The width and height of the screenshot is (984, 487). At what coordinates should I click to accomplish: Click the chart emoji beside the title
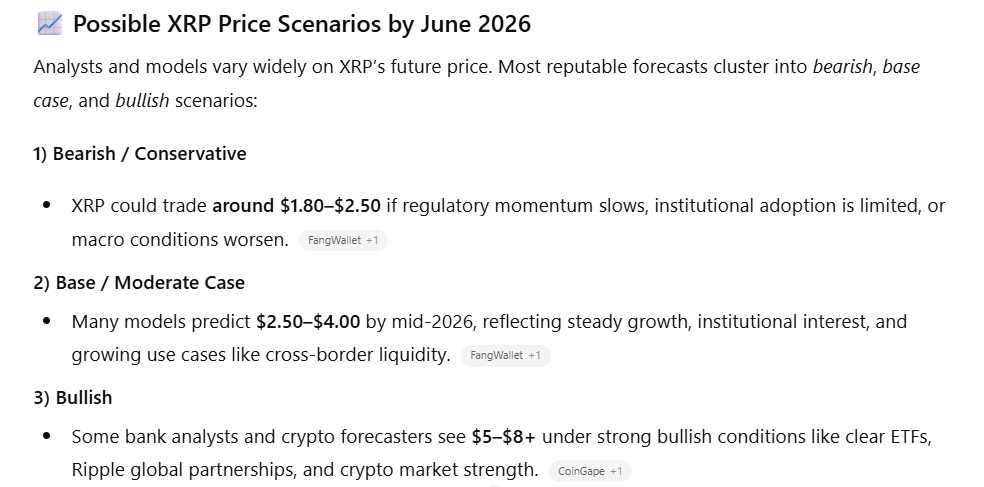[49, 25]
